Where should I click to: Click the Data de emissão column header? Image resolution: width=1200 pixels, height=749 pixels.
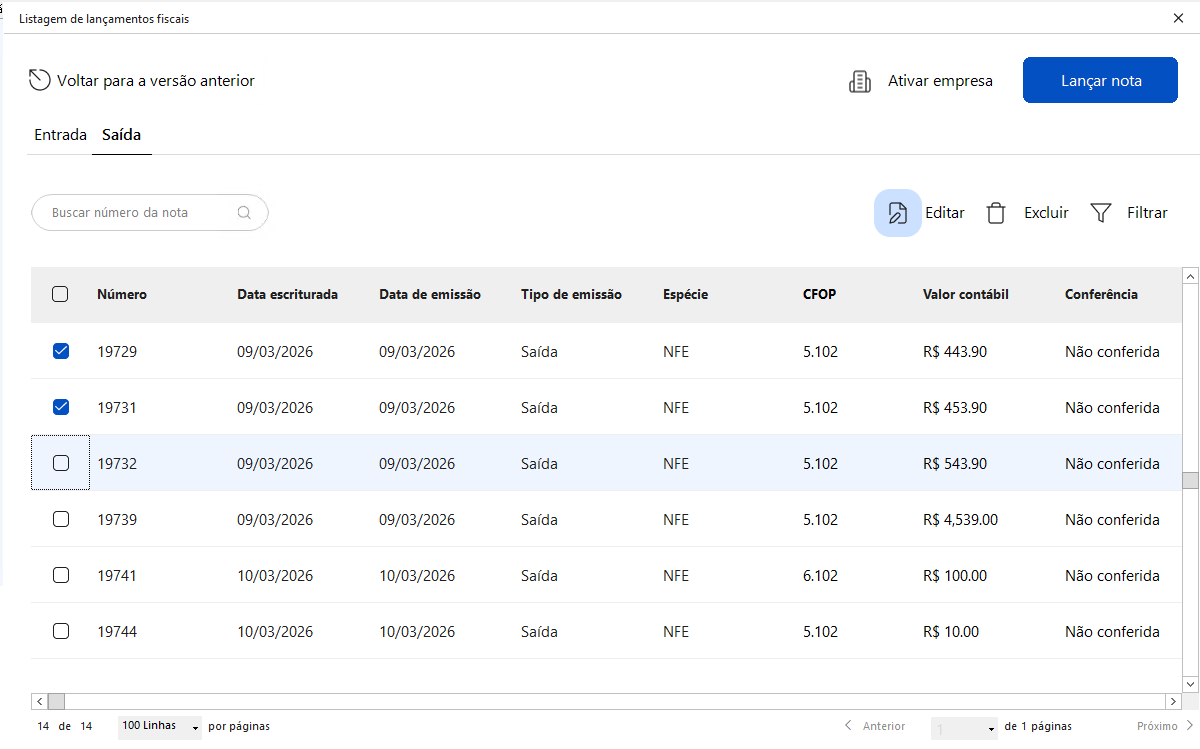click(430, 294)
